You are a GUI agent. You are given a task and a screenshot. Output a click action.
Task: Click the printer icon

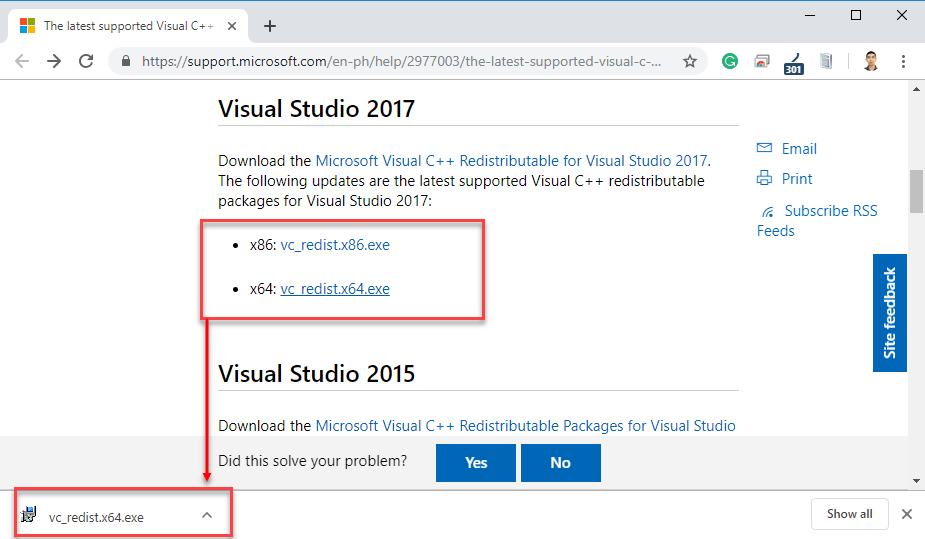click(x=765, y=178)
